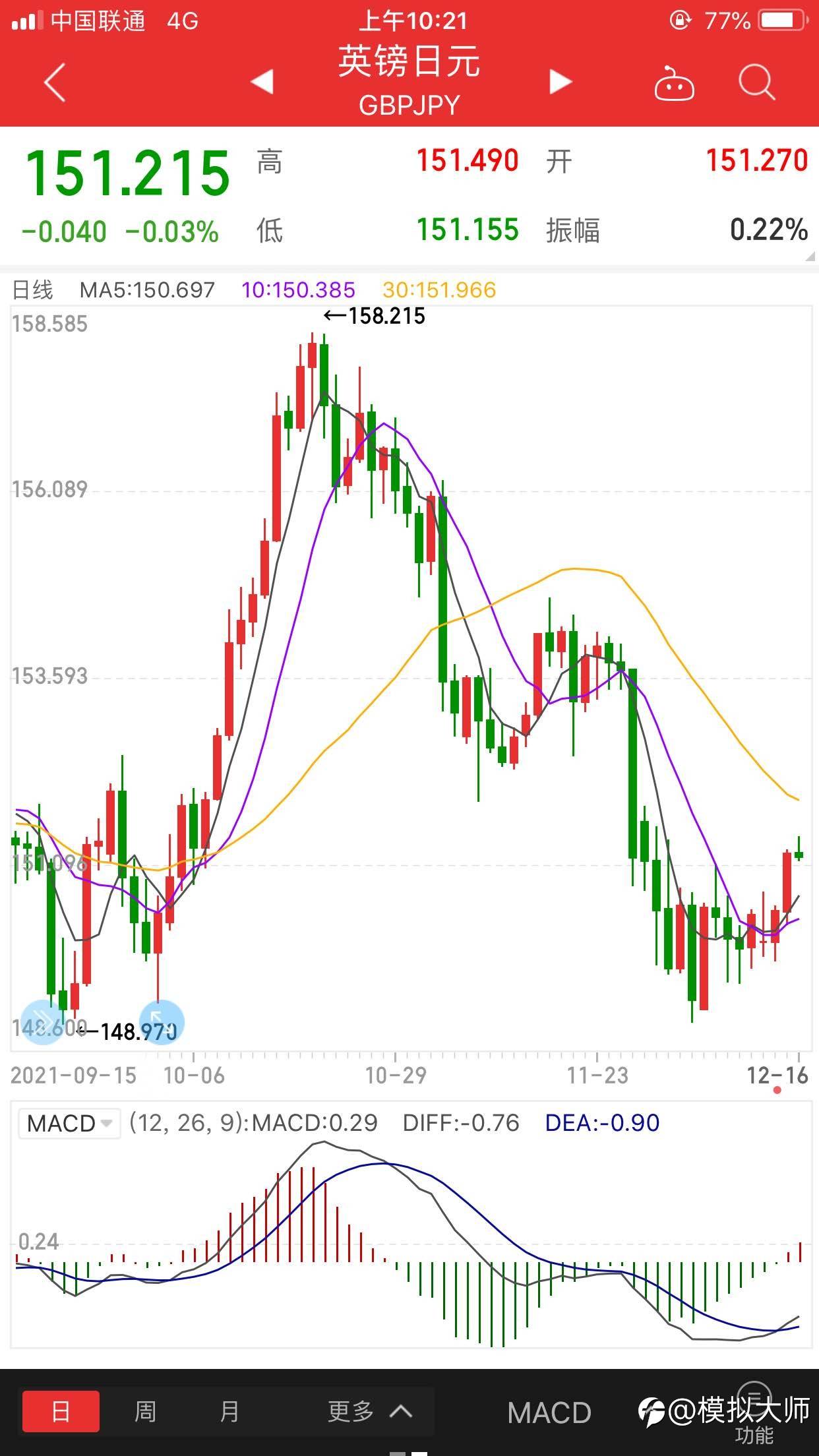Tap the blue expand-chart circle button
This screenshot has width=819, height=1456.
click(x=162, y=1021)
